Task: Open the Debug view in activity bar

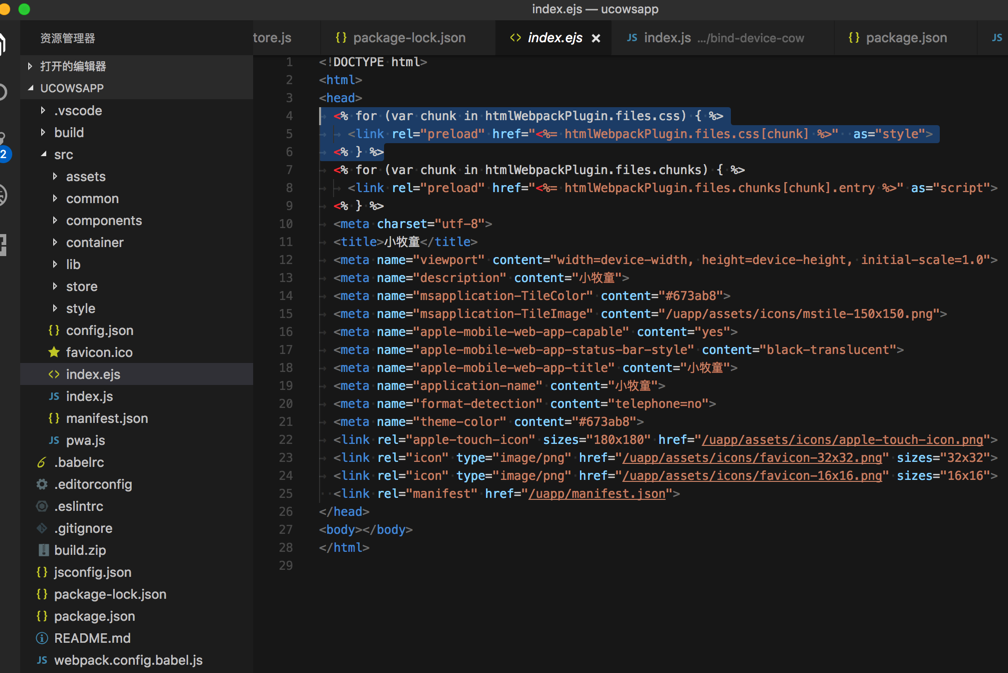Action: (4, 195)
